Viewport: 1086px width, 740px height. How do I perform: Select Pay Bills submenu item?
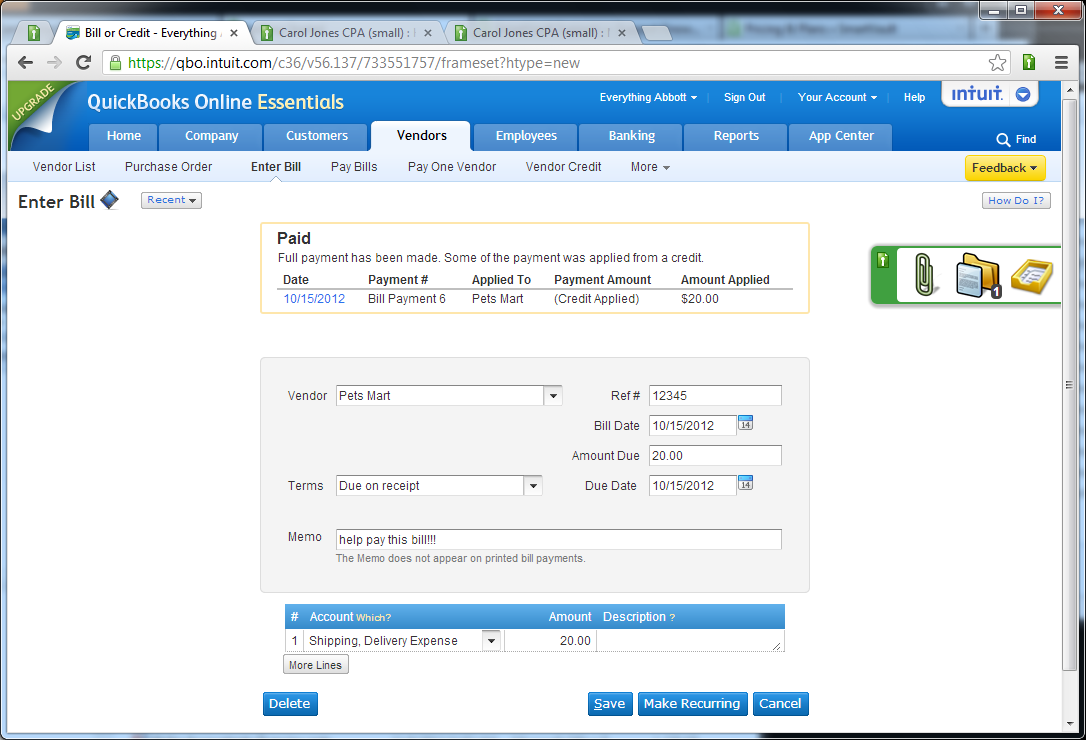click(354, 167)
